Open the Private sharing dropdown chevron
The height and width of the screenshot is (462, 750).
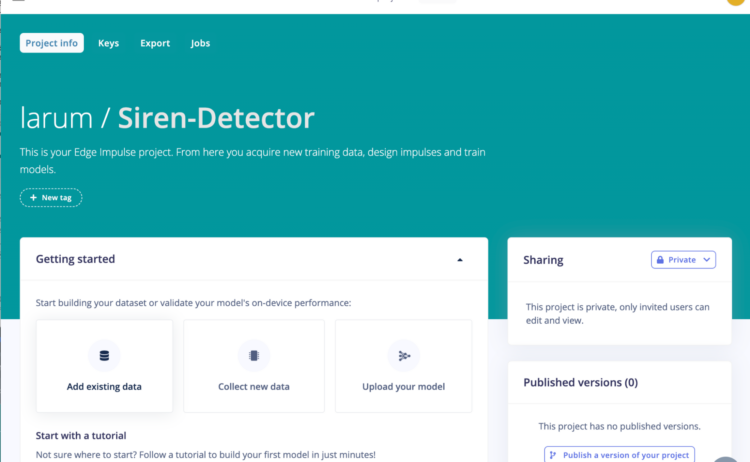[707, 260]
